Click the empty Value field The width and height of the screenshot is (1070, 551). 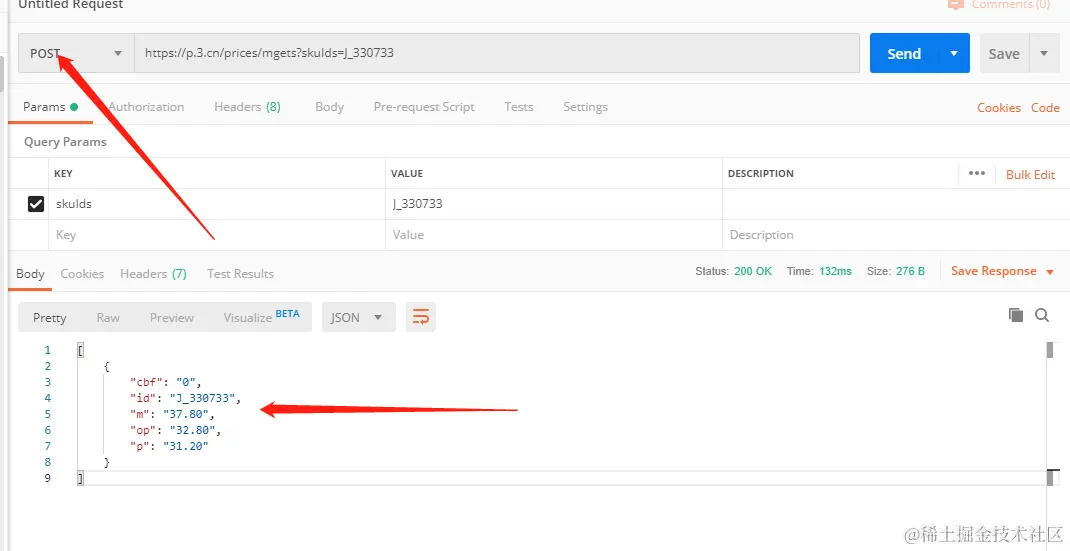click(x=554, y=235)
